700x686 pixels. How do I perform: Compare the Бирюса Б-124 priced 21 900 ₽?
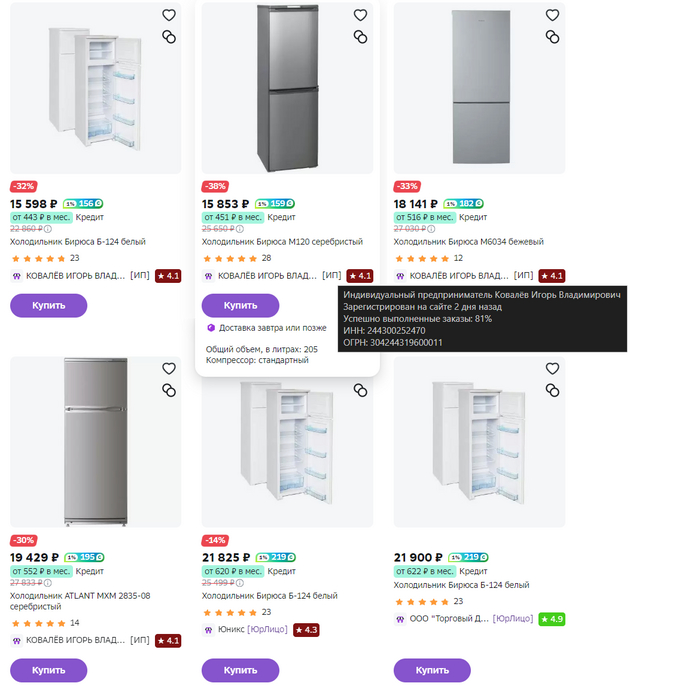pyautogui.click(x=552, y=389)
